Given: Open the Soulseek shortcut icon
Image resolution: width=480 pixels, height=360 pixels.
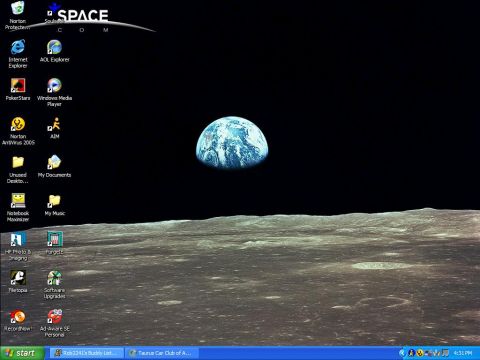Looking at the screenshot, I should point(54,10).
